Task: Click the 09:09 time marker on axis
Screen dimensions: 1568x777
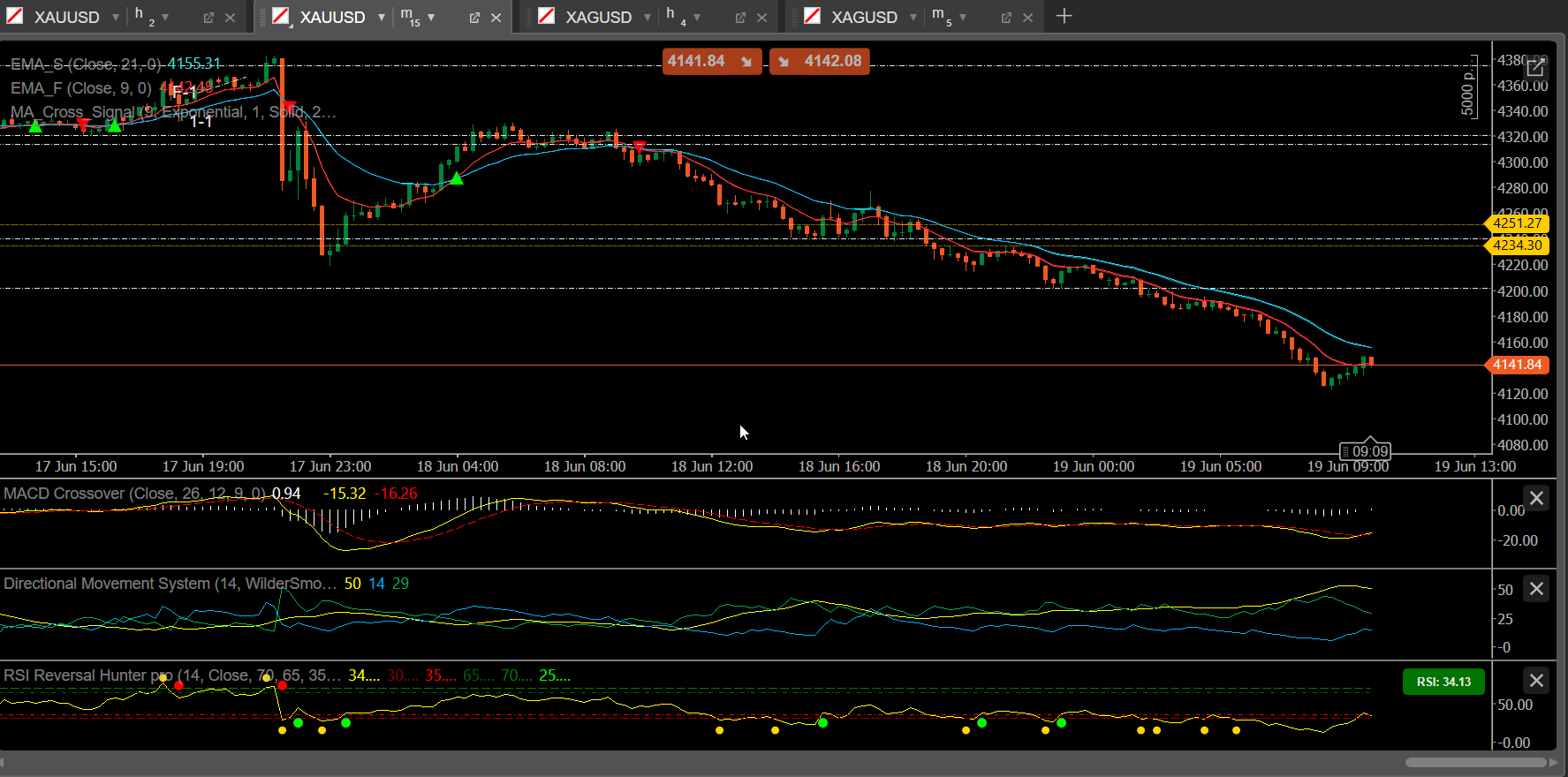Action: (x=1365, y=451)
